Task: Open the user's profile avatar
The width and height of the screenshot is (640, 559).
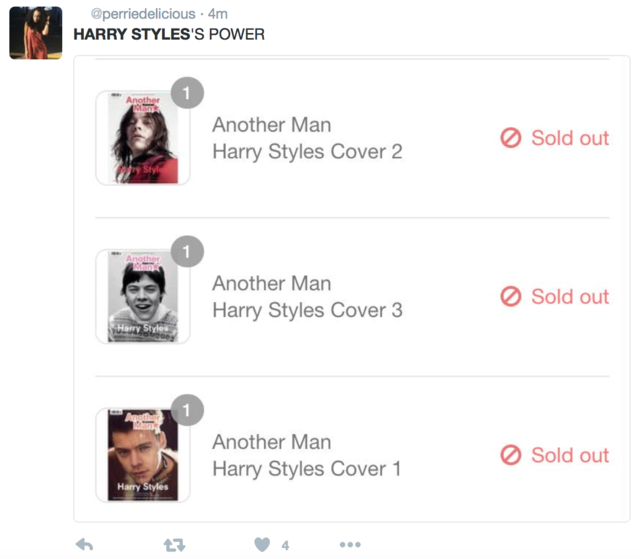Action: 35,32
